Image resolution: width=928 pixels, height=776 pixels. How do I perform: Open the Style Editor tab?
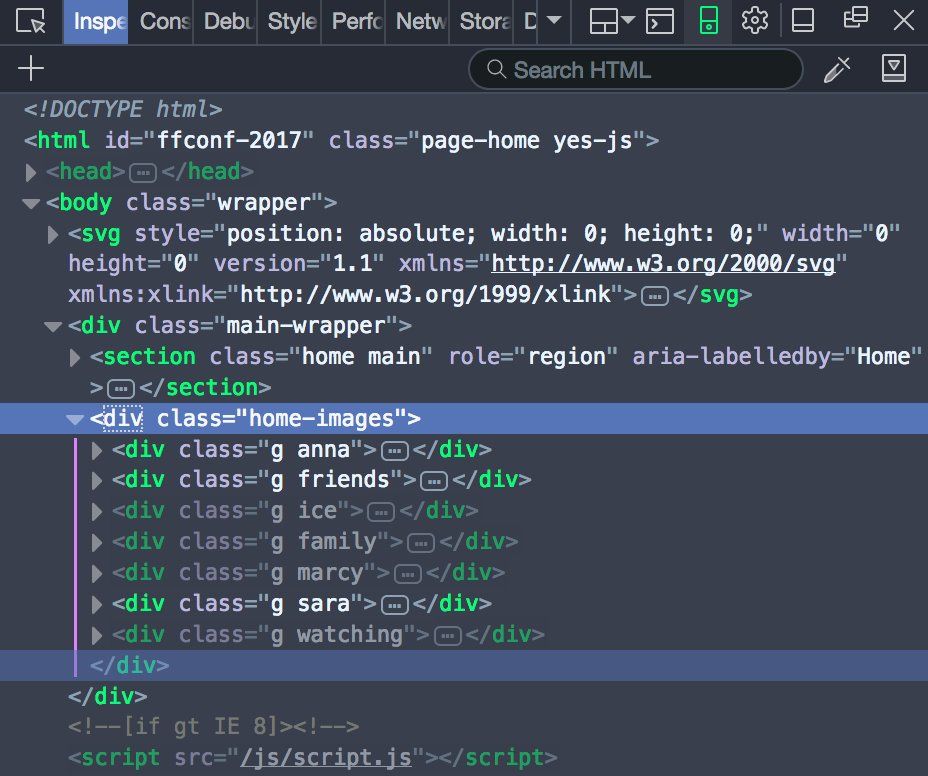289,22
